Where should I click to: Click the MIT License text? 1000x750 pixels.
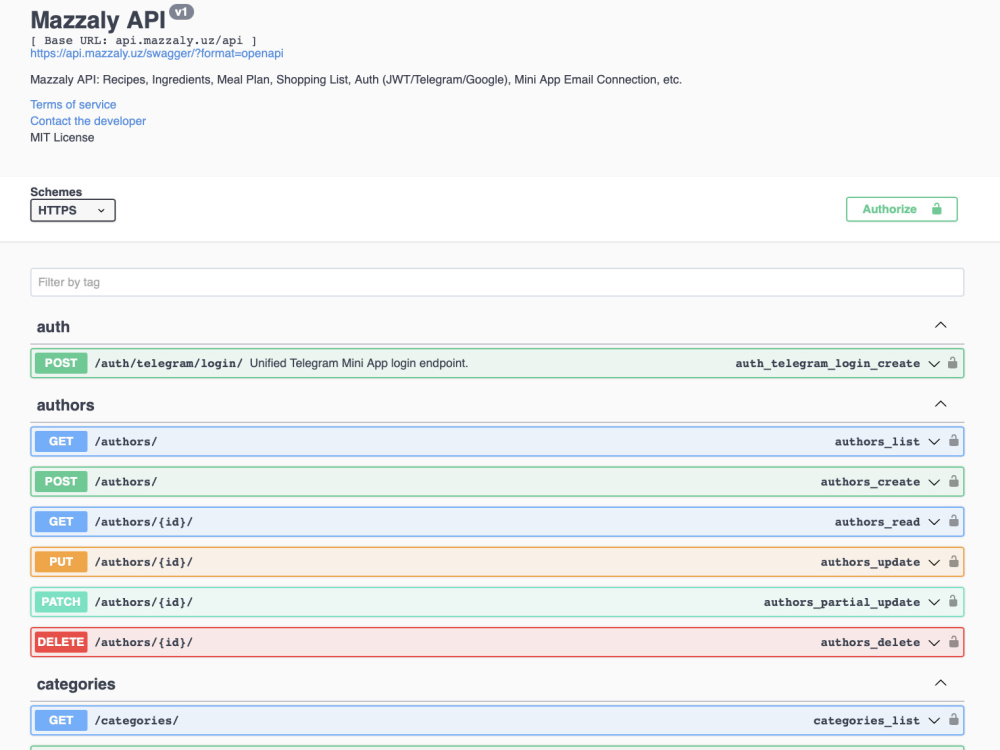pos(62,138)
